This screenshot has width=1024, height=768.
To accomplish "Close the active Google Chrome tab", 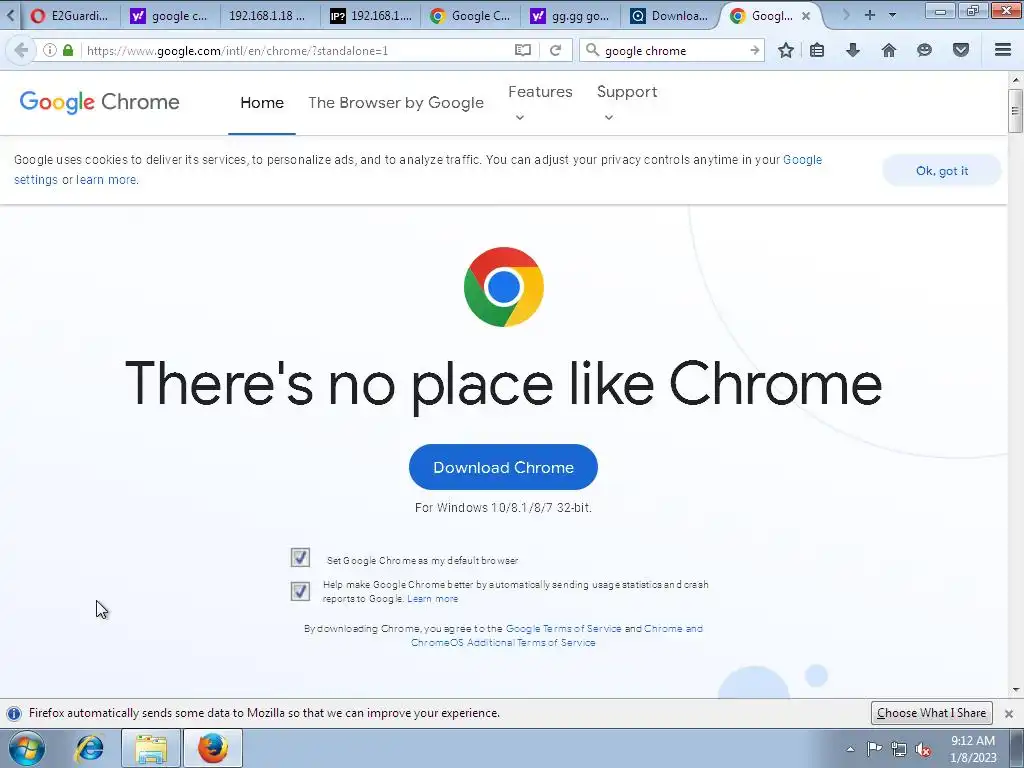I will [806, 16].
